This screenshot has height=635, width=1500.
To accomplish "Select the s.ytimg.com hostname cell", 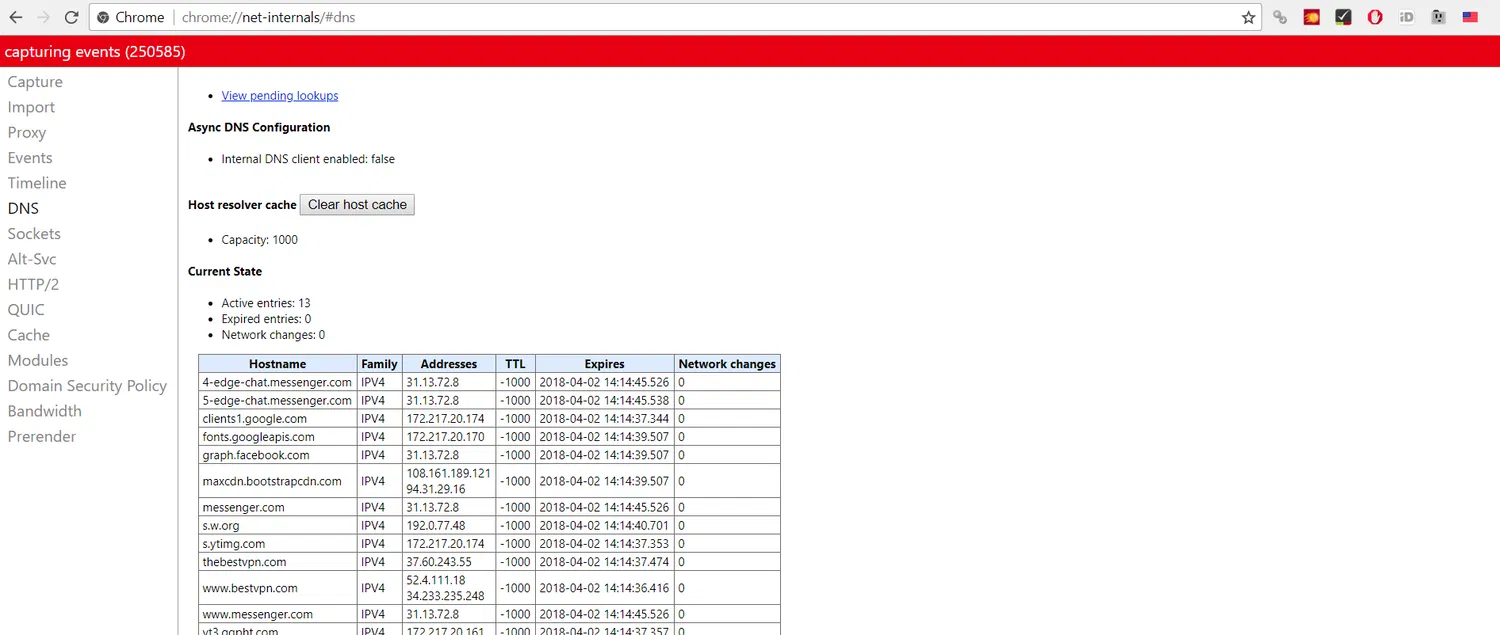I will pos(278,544).
